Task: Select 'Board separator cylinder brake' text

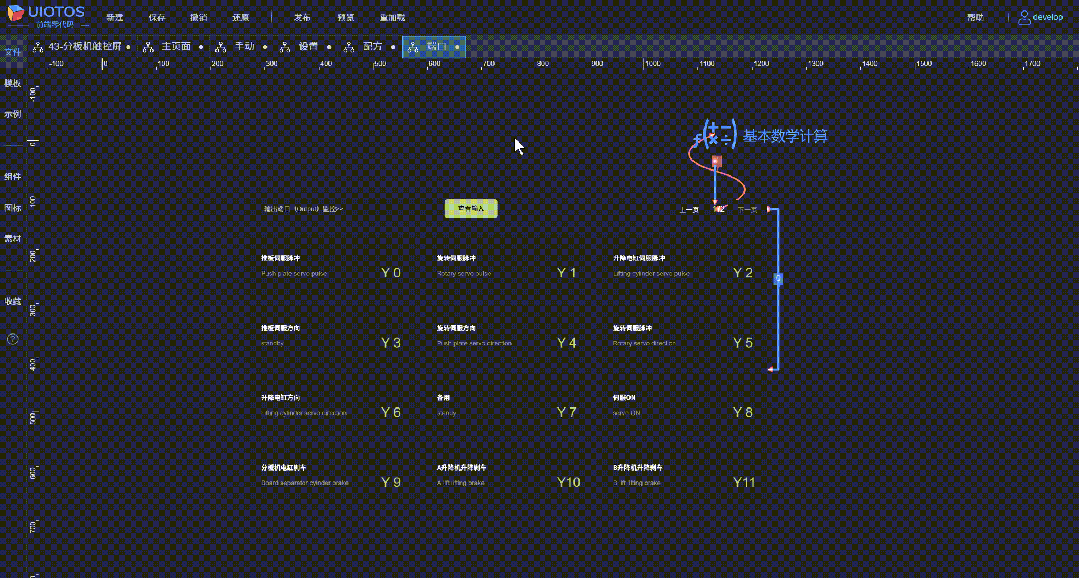Action: pos(306,483)
